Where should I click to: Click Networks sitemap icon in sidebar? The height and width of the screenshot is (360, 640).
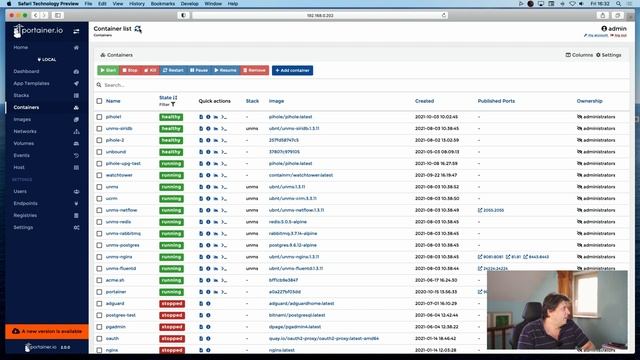76,131
